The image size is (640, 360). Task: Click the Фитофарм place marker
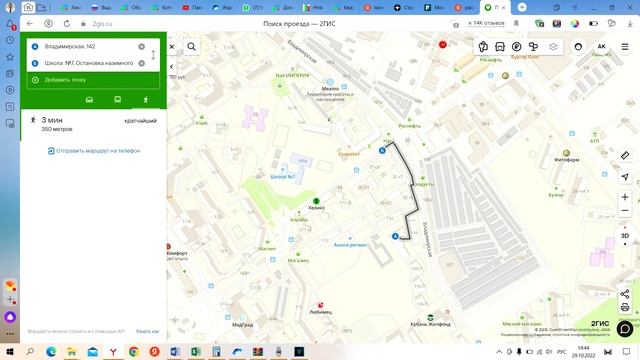566,153
